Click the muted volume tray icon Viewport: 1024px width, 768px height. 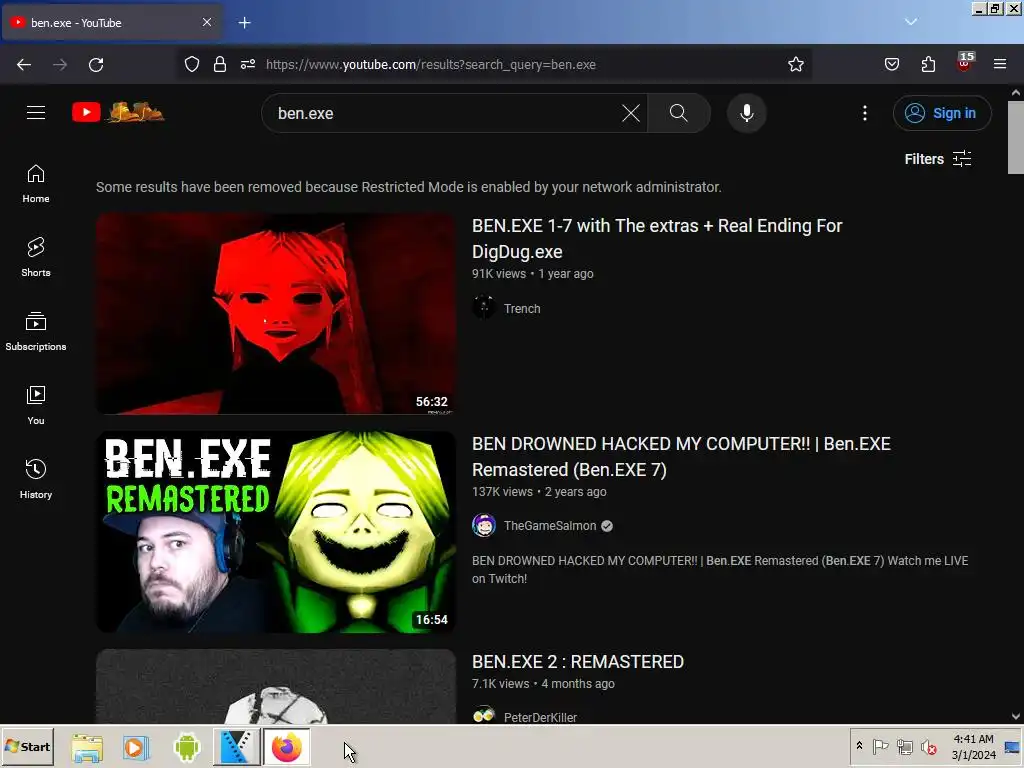pyautogui.click(x=928, y=746)
